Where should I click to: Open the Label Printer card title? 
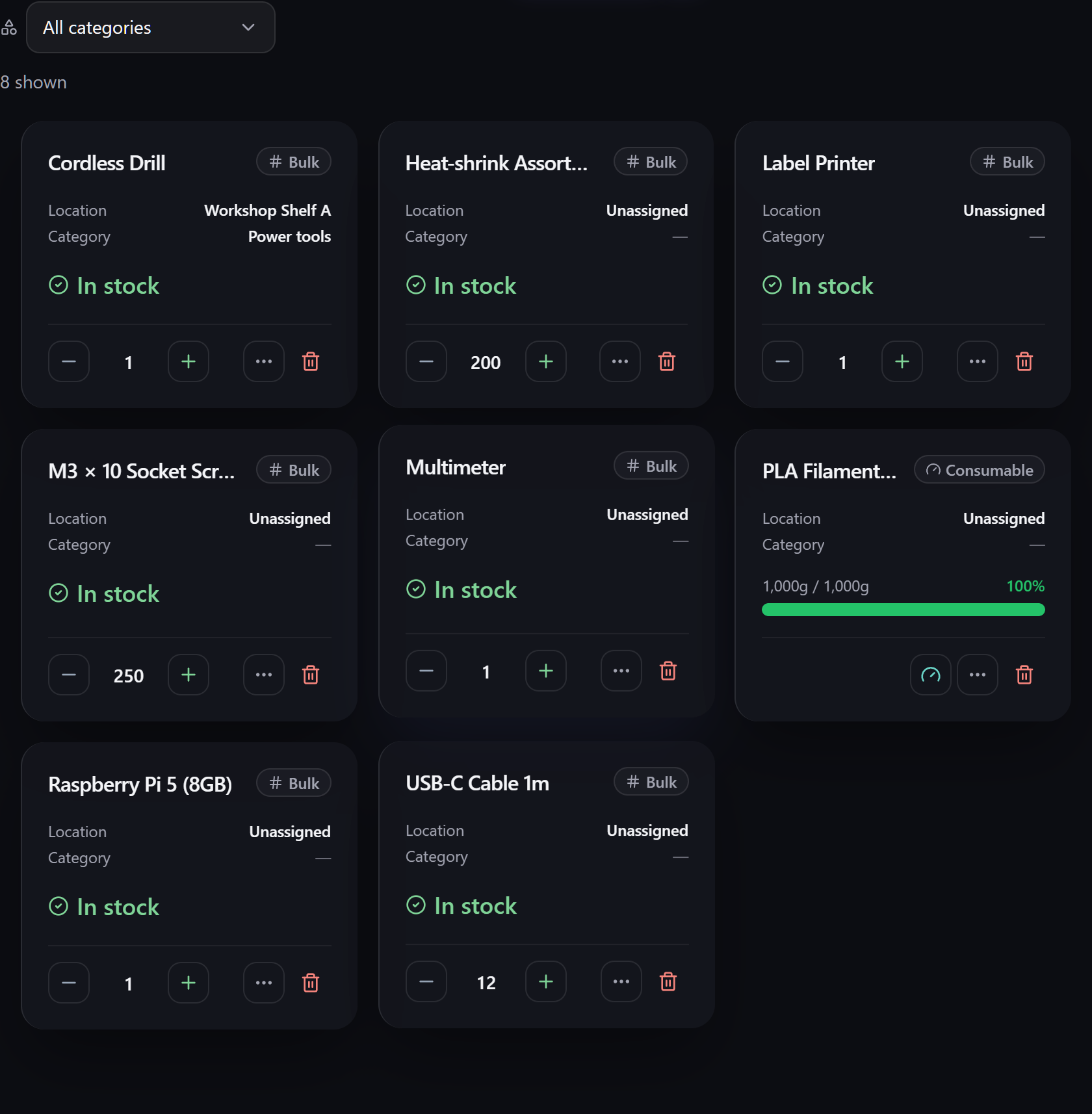pyautogui.click(x=818, y=163)
